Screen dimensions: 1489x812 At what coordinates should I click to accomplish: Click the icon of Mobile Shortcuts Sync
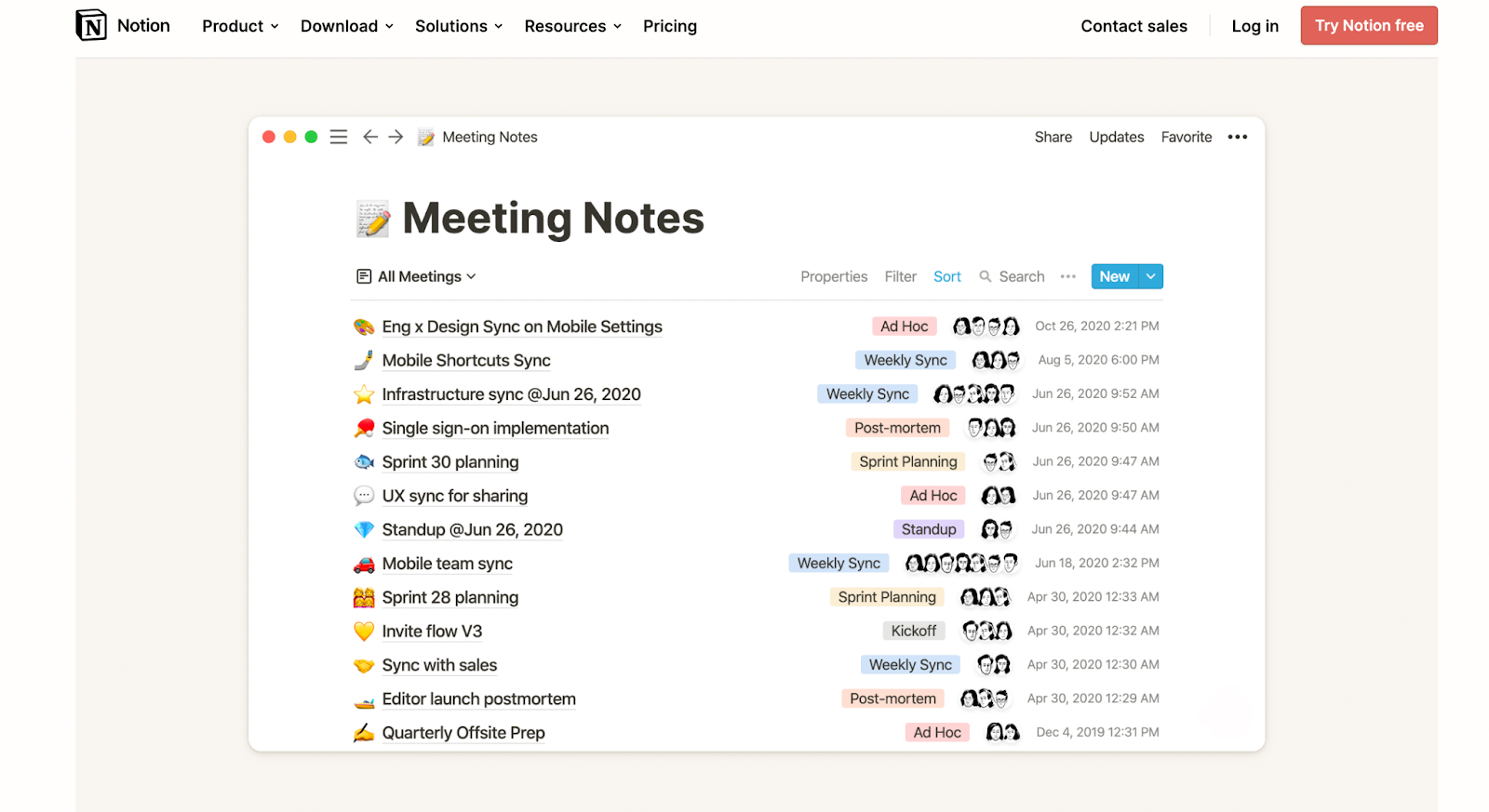coord(364,360)
